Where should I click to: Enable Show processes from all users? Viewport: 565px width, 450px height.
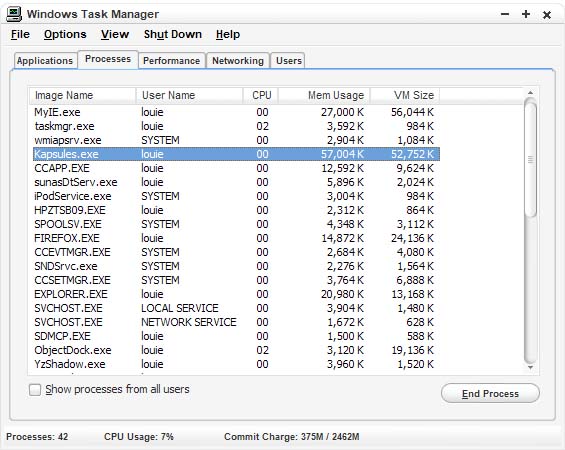[35, 390]
